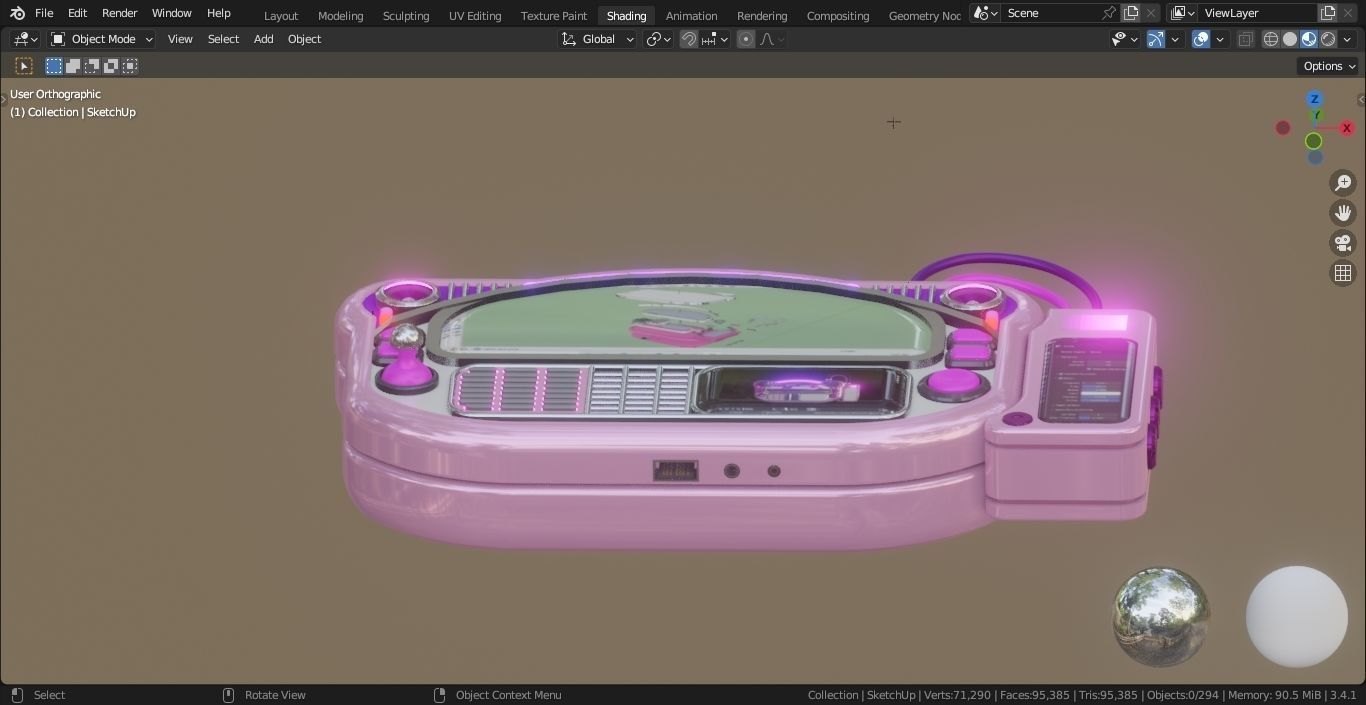Screen dimensions: 1366x705
Task: Enable Solid viewport shading mode
Action: [1289, 39]
